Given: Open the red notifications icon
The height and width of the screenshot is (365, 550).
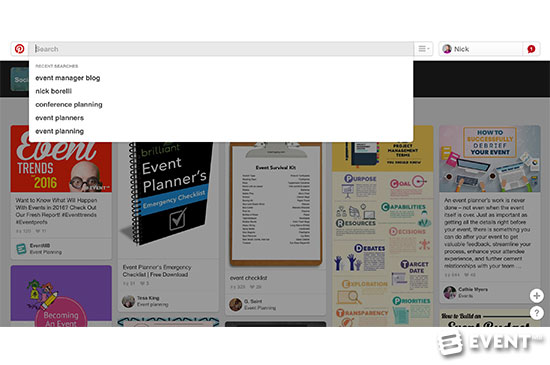Looking at the screenshot, I should [x=531, y=49].
